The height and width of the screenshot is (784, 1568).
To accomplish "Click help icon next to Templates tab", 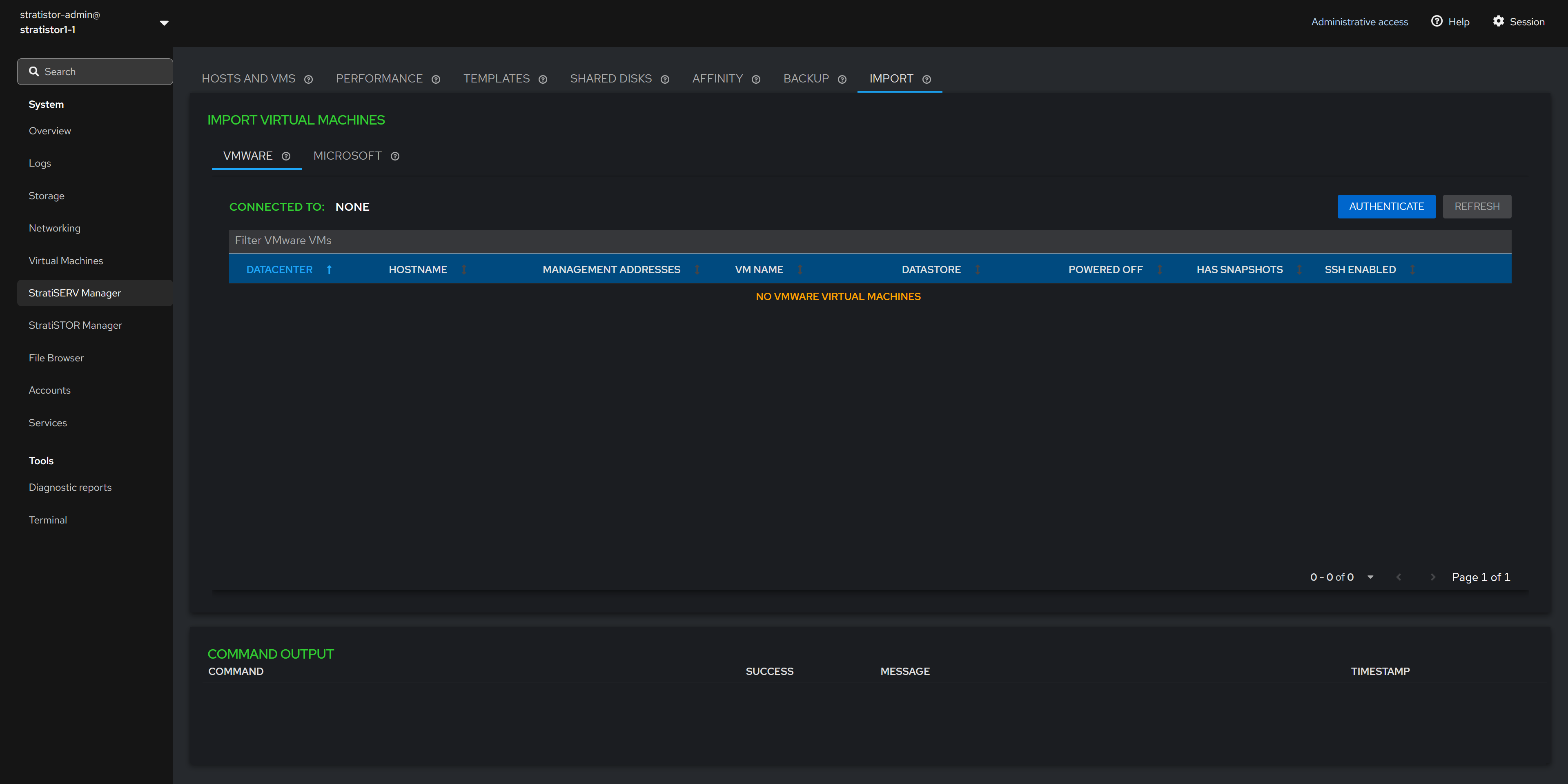I will coord(543,79).
